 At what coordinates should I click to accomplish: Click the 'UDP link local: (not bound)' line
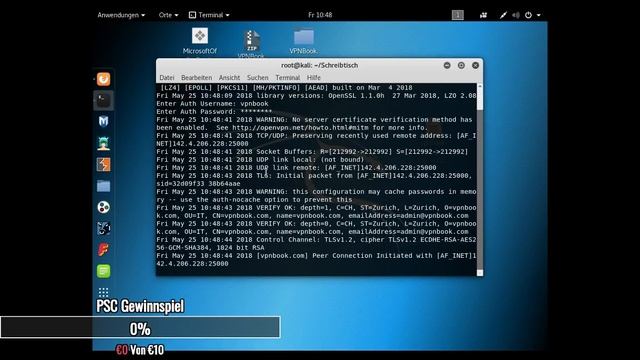click(x=260, y=160)
